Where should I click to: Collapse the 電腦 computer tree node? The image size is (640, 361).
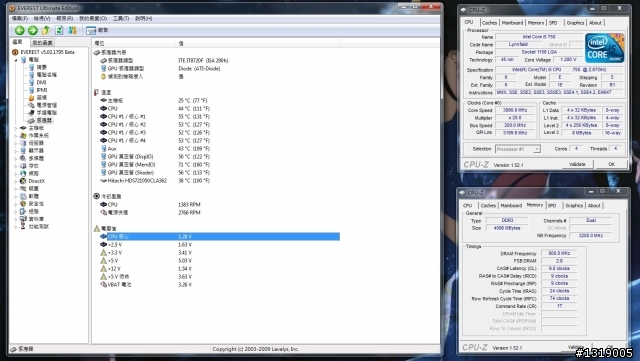[16, 60]
